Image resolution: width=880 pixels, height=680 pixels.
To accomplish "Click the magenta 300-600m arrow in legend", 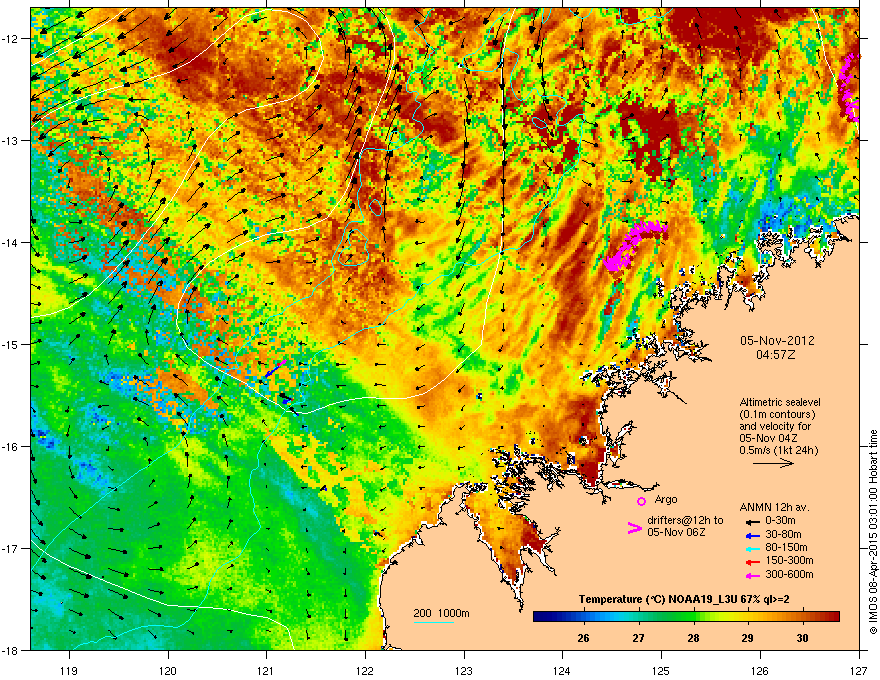I will point(752,575).
